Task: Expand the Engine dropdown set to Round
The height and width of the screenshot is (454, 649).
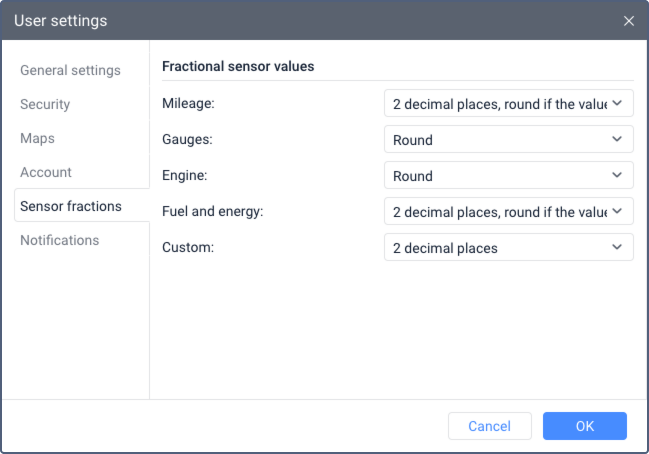Action: (x=508, y=176)
